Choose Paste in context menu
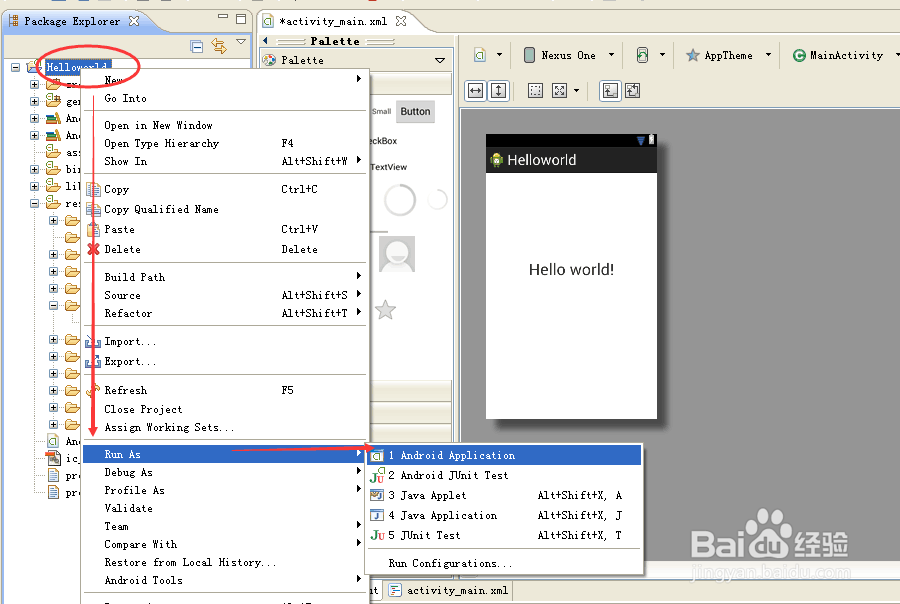900x604 pixels. coord(224,230)
